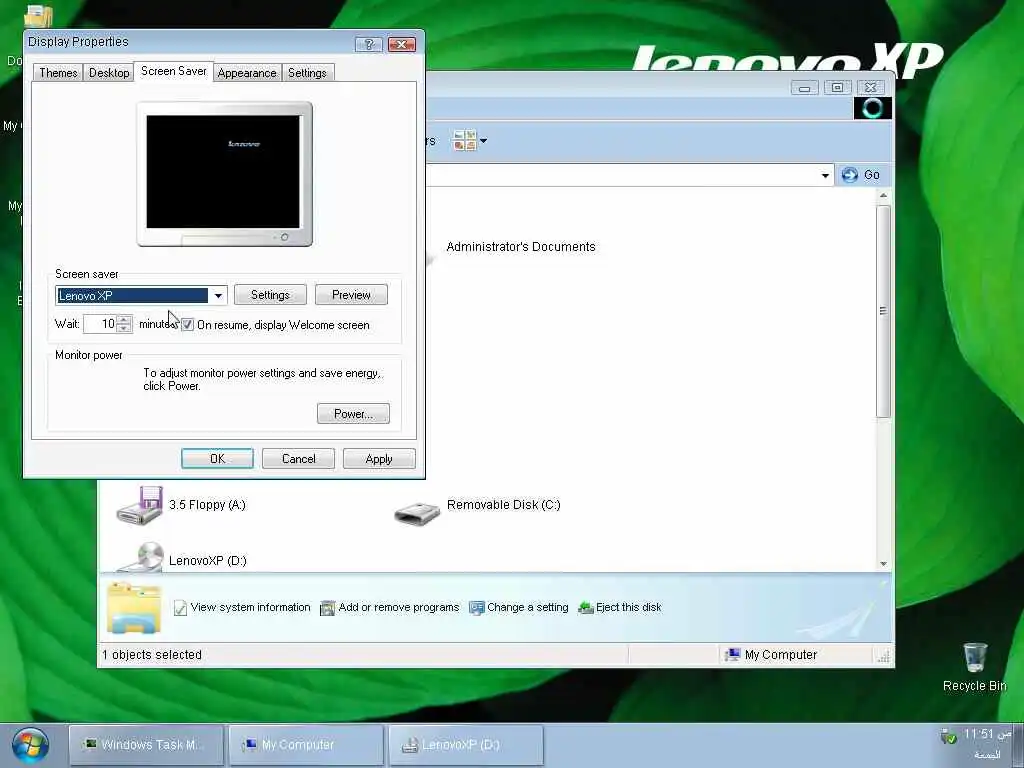Click the Change a setting link
The width and height of the screenshot is (1024, 768).
pos(528,607)
